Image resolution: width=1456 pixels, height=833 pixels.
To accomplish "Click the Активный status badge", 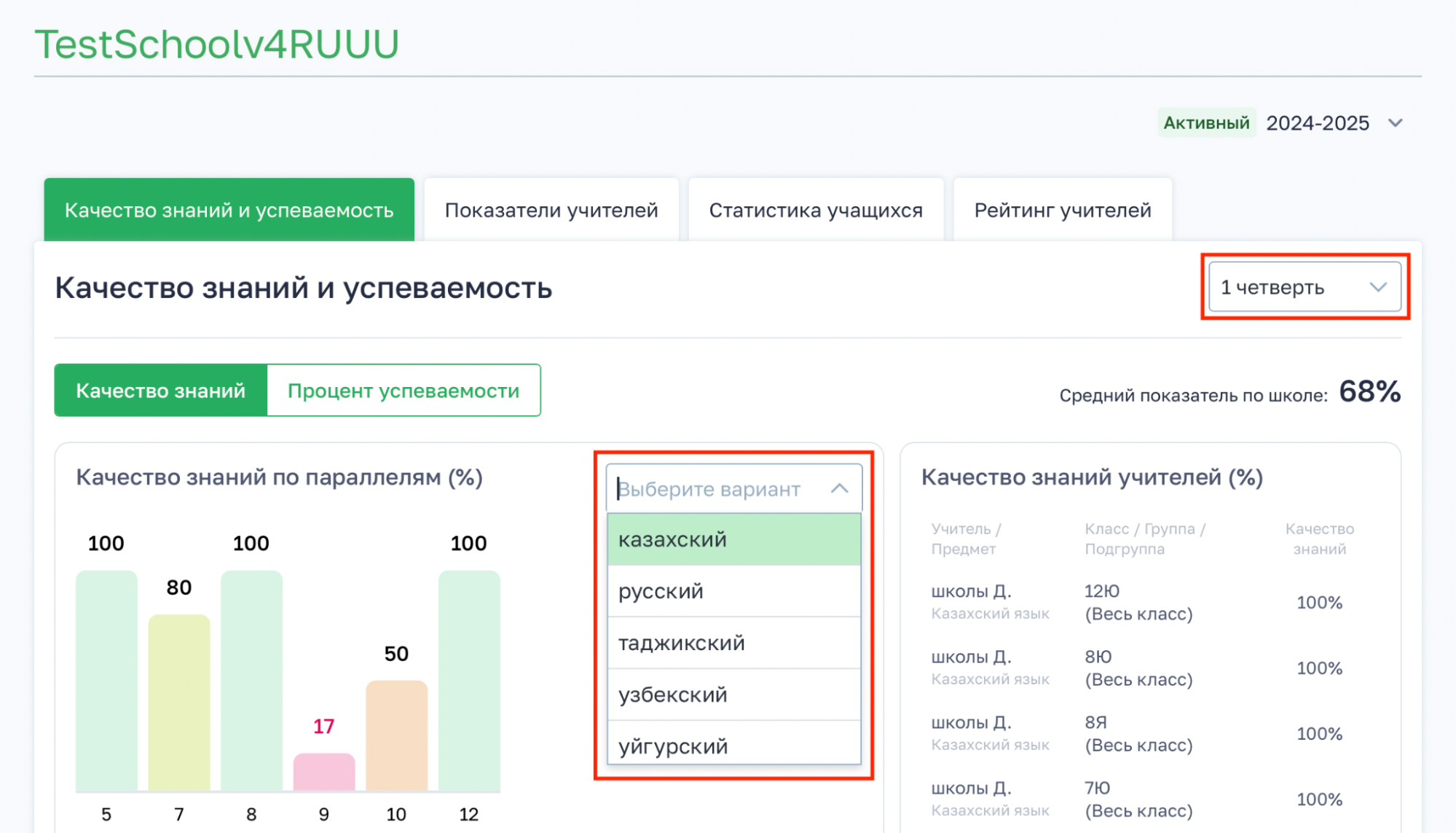I will 1206,123.
